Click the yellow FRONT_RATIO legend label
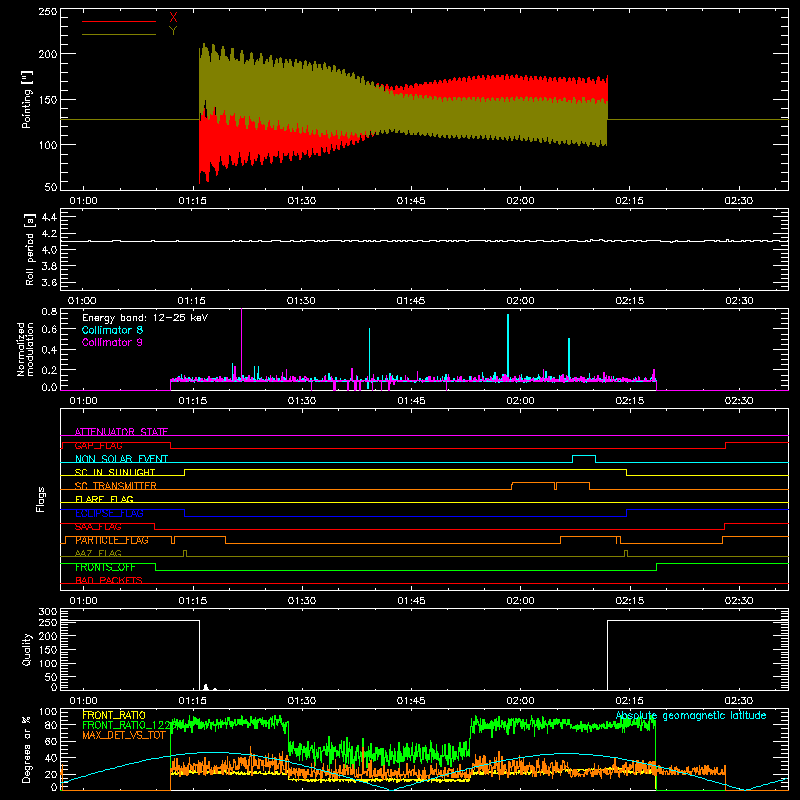 pos(114,715)
